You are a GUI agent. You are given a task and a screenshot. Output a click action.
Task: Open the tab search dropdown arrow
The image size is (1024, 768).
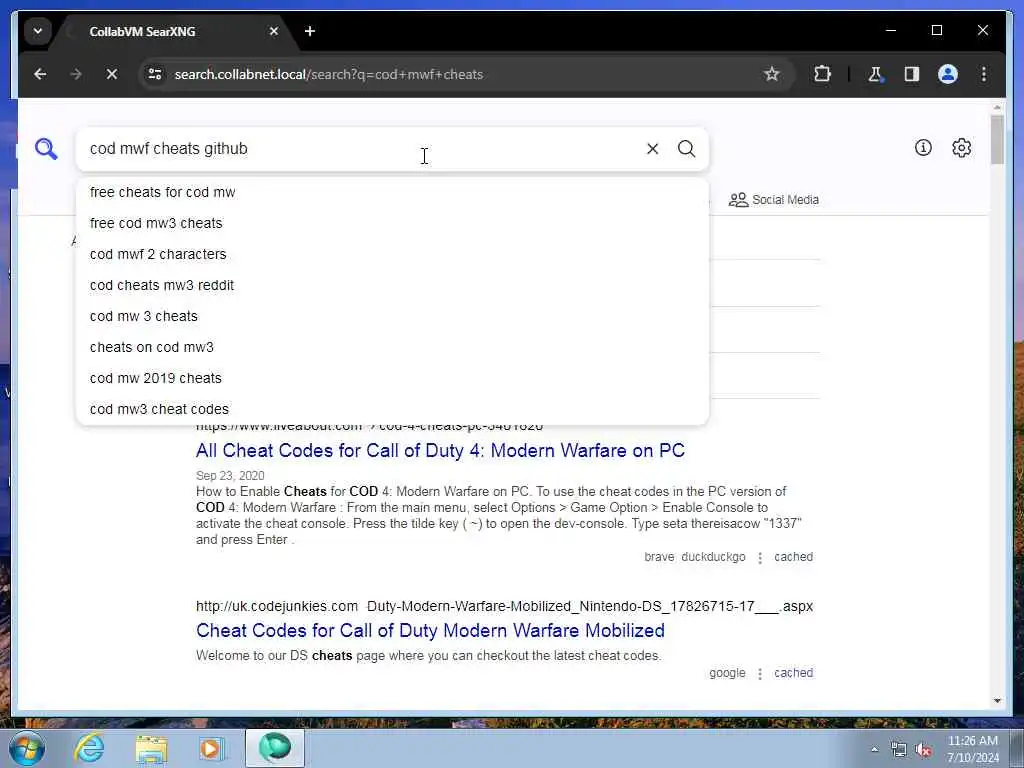click(38, 31)
